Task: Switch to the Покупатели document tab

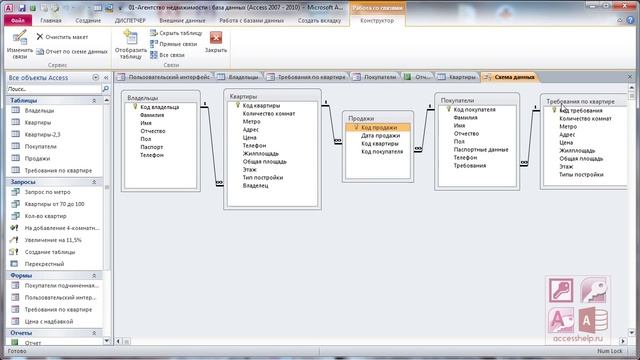Action: [375, 77]
